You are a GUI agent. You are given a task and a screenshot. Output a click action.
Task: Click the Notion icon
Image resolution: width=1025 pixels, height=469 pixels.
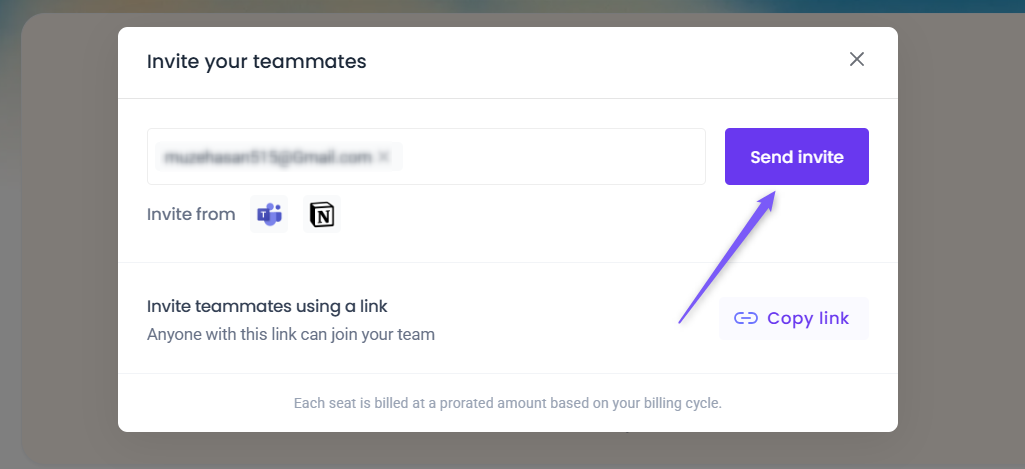[322, 214]
